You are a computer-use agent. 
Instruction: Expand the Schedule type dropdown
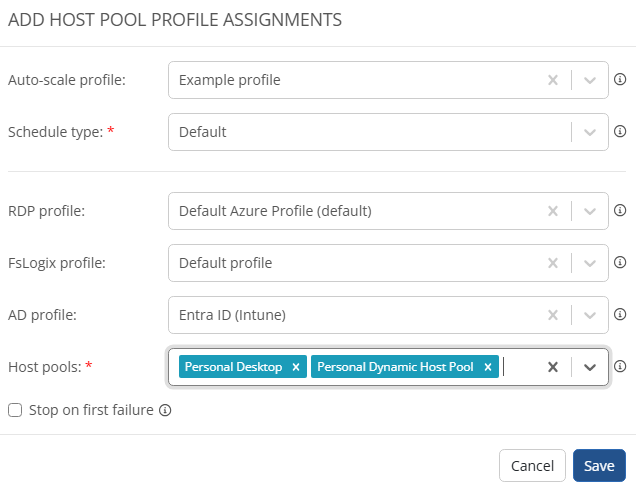590,131
